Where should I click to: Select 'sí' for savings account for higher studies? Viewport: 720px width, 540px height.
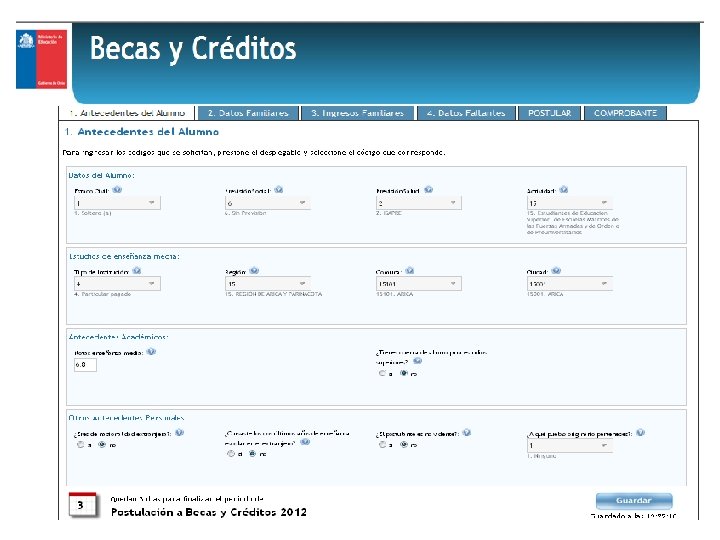click(382, 373)
